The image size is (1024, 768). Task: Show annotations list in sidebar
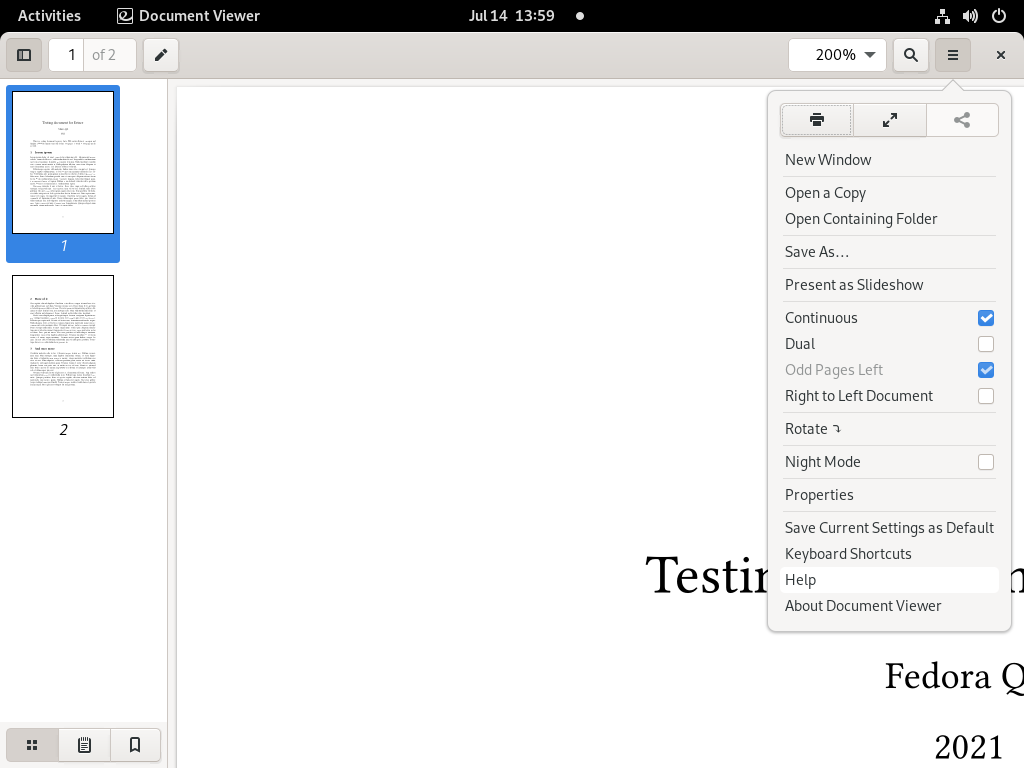84,745
